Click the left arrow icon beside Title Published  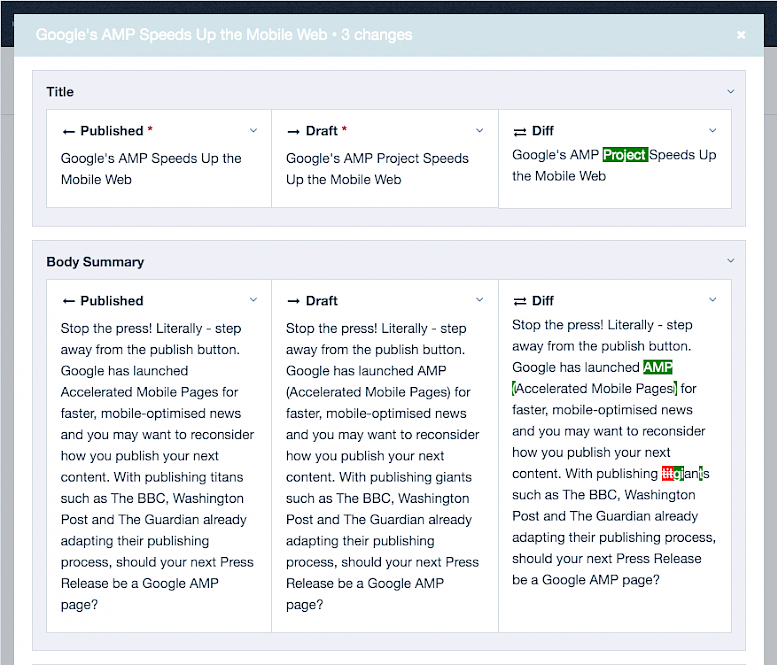pos(68,131)
